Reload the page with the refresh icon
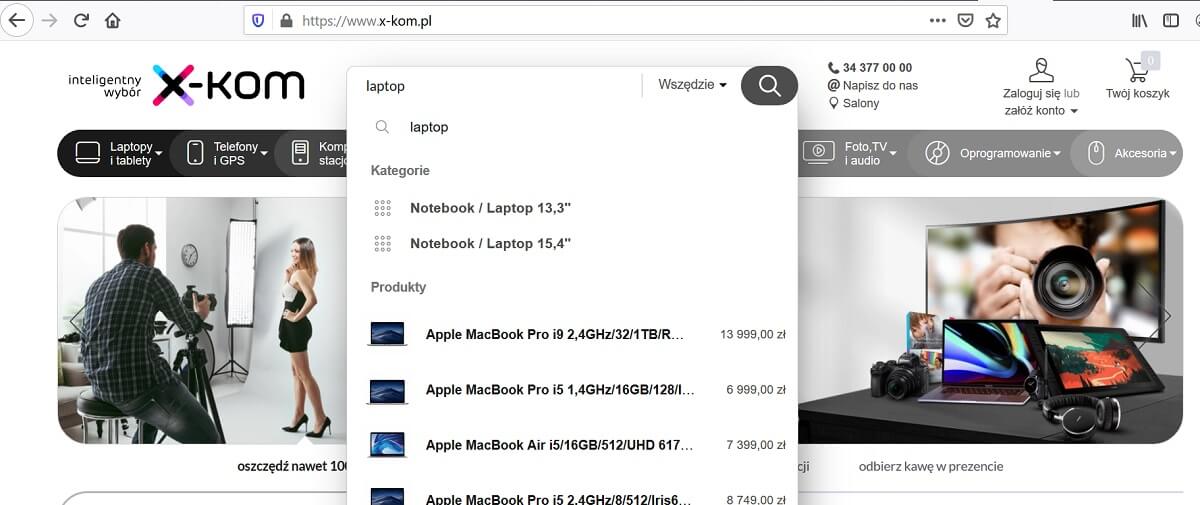Image resolution: width=1200 pixels, height=505 pixels. (81, 20)
